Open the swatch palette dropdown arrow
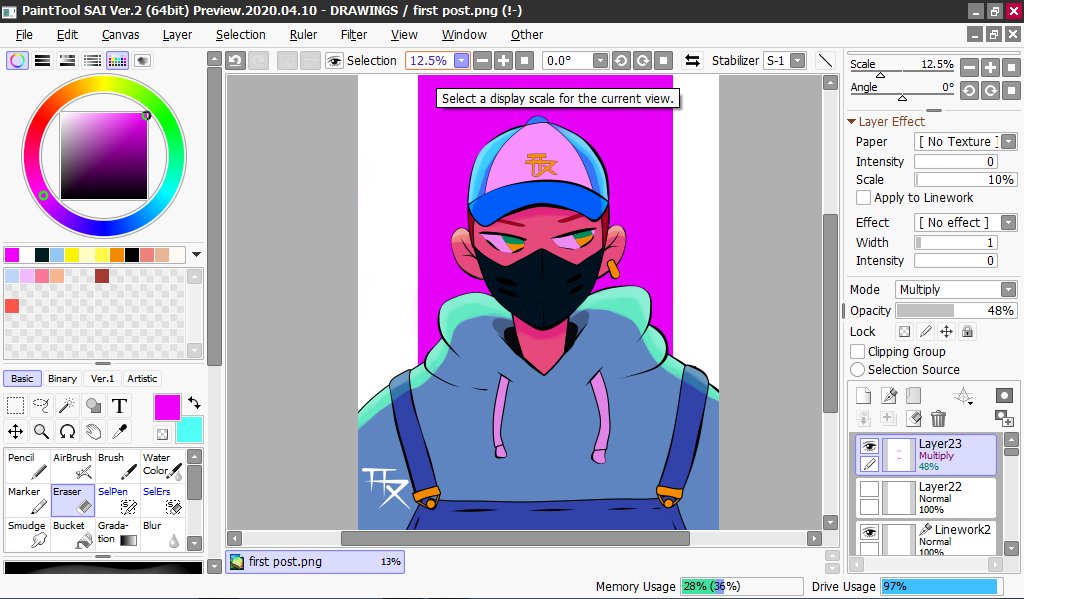The image size is (1065, 599). pos(196,255)
